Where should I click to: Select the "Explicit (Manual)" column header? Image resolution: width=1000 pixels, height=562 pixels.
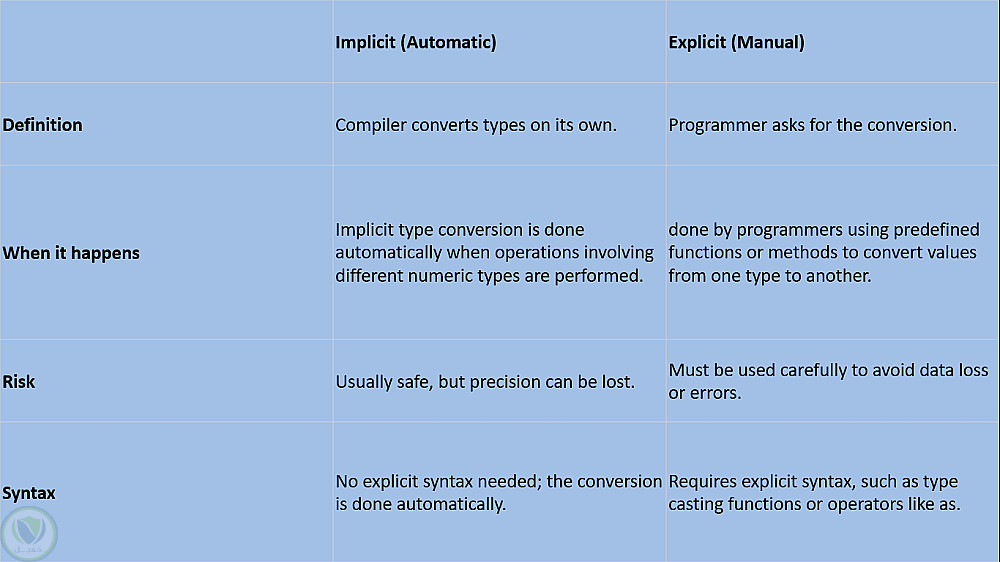pos(736,42)
